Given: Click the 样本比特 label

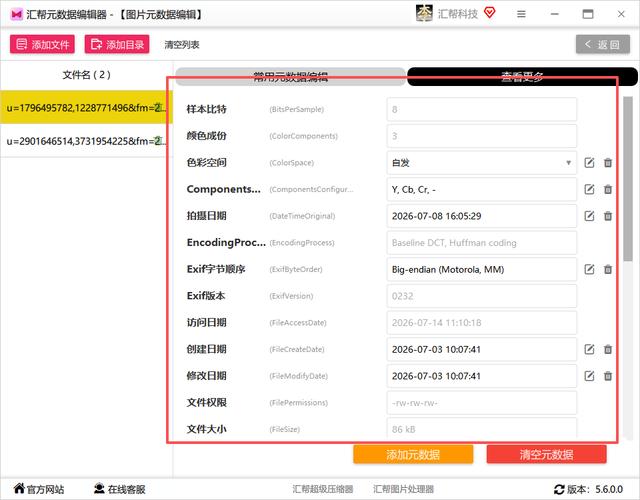Looking at the screenshot, I should click(x=206, y=109).
